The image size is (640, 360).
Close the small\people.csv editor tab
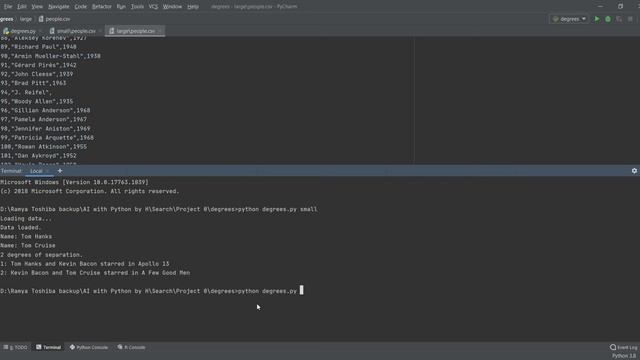pos(100,31)
